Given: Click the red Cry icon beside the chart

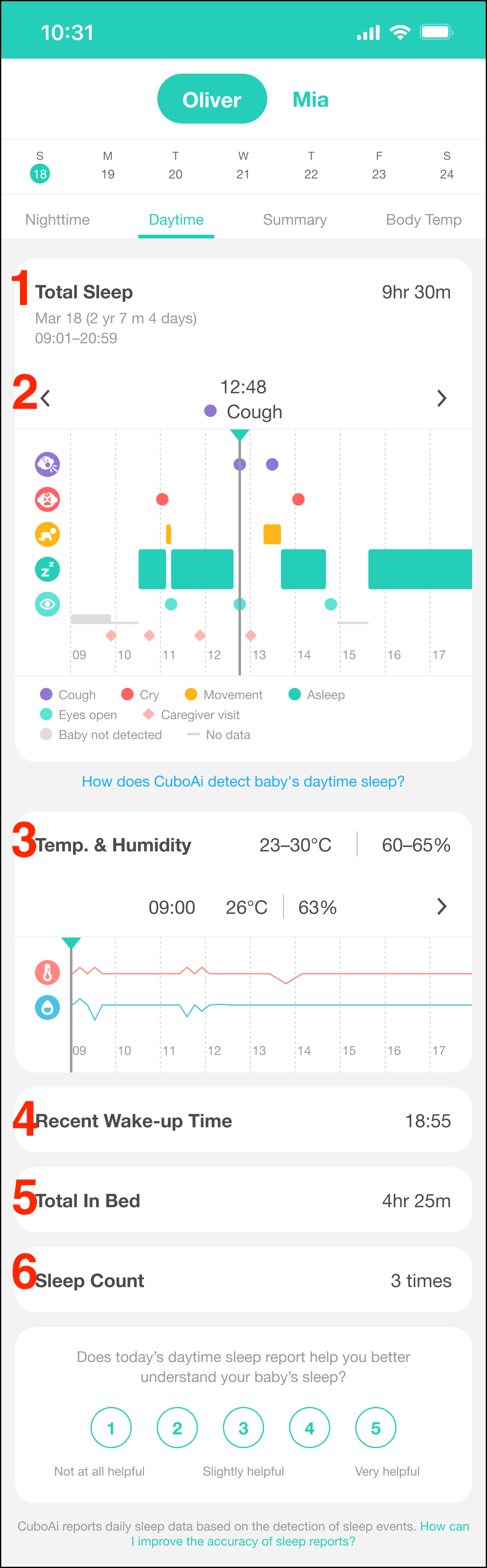Looking at the screenshot, I should (x=47, y=499).
